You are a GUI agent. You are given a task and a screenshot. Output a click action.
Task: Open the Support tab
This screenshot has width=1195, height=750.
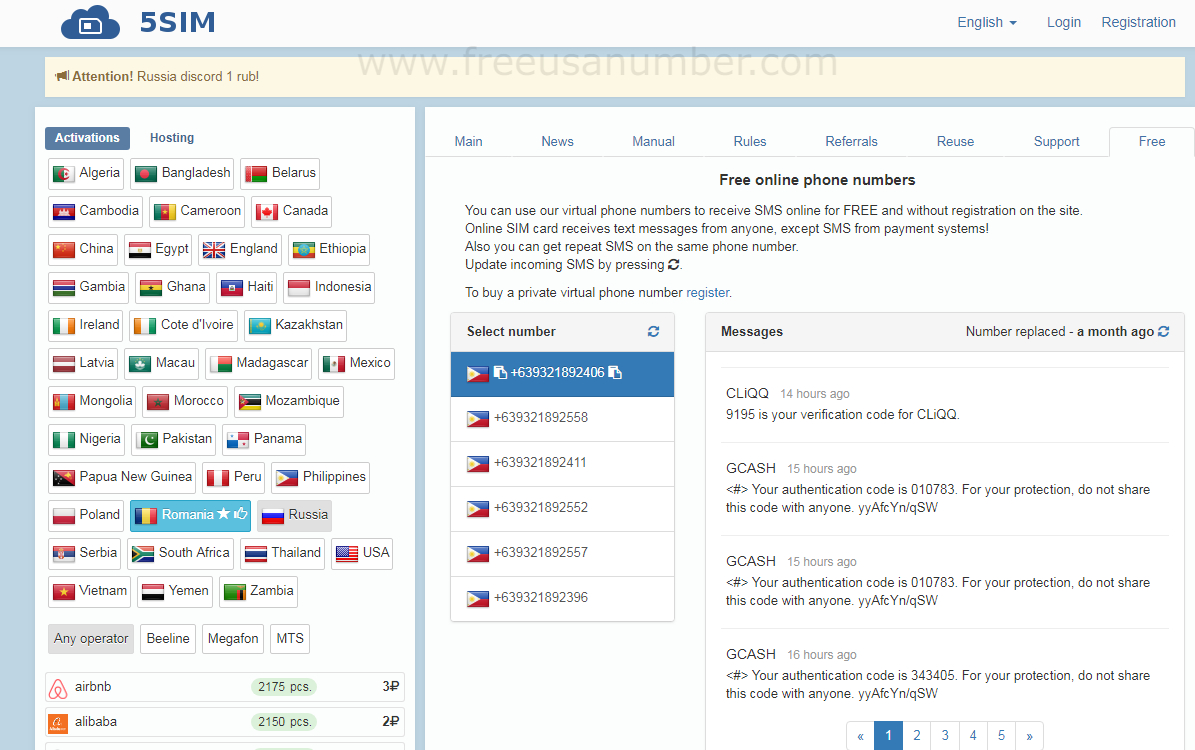(x=1056, y=142)
